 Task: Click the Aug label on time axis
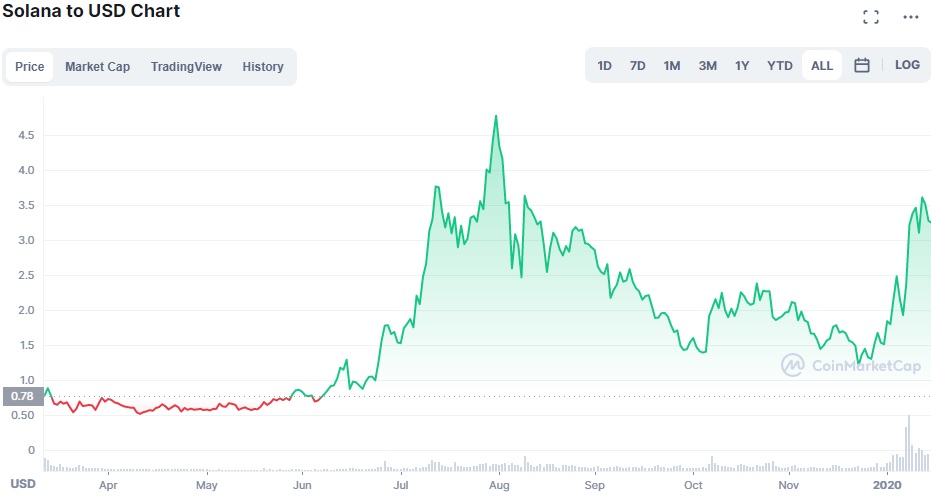pyautogui.click(x=499, y=485)
